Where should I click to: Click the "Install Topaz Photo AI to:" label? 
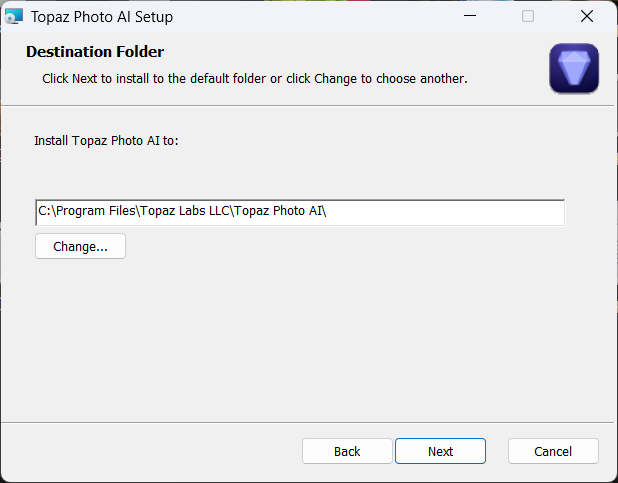pos(105,141)
